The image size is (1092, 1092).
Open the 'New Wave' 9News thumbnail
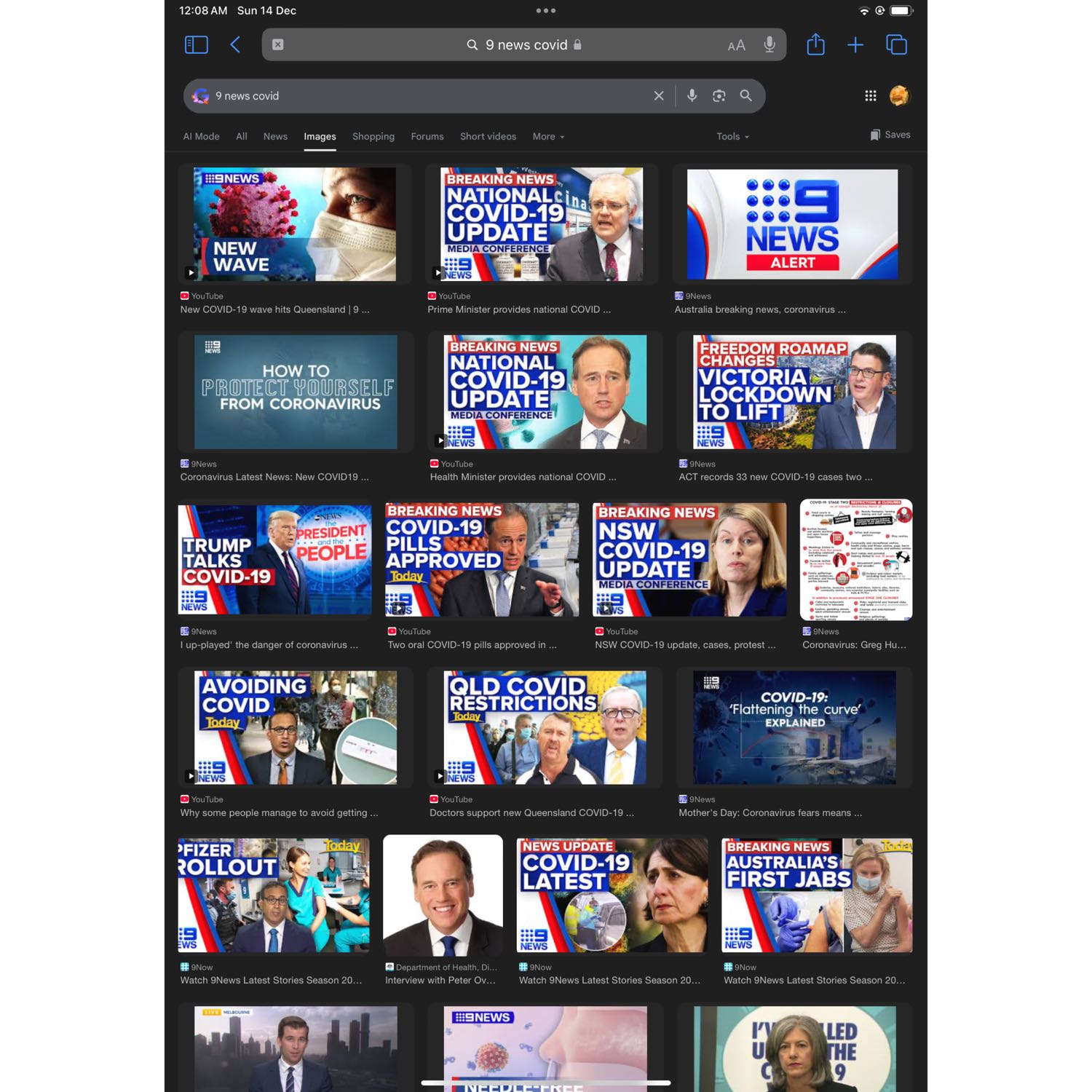(x=295, y=224)
